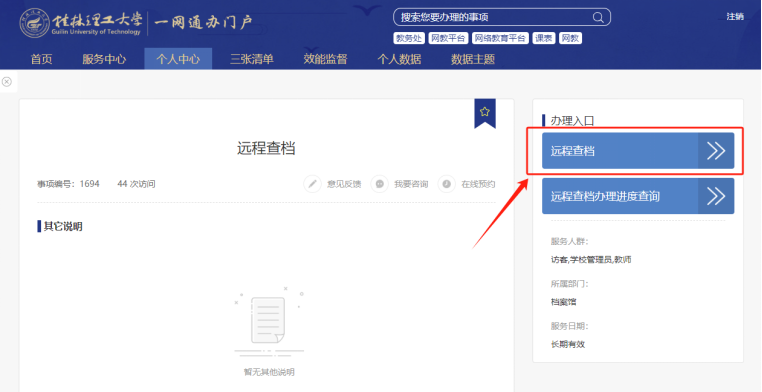The width and height of the screenshot is (762, 392).
Task: Select the 三张清单 navigation tab
Action: point(252,59)
